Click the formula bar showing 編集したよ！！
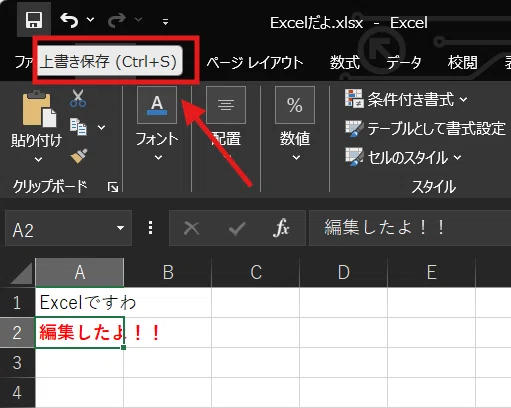Screen dimensions: 511x408 (x=410, y=228)
